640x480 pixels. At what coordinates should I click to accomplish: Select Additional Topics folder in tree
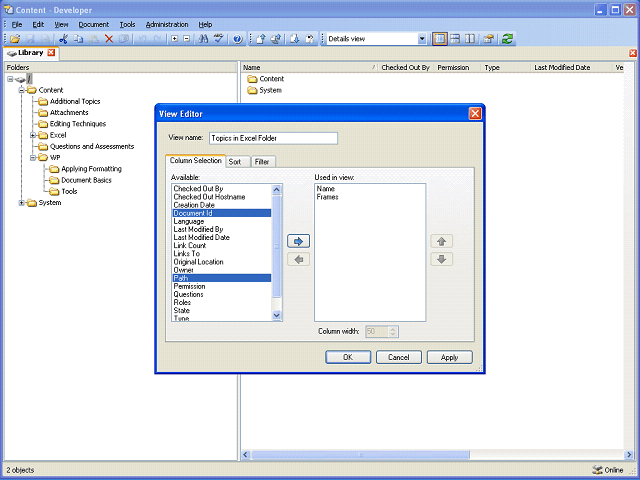[75, 101]
